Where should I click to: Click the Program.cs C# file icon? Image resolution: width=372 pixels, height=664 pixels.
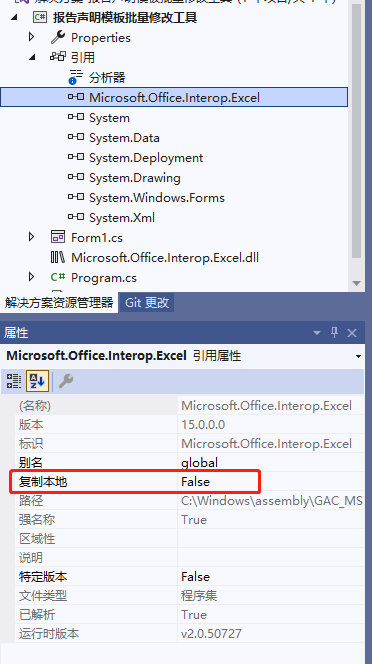pyautogui.click(x=58, y=277)
